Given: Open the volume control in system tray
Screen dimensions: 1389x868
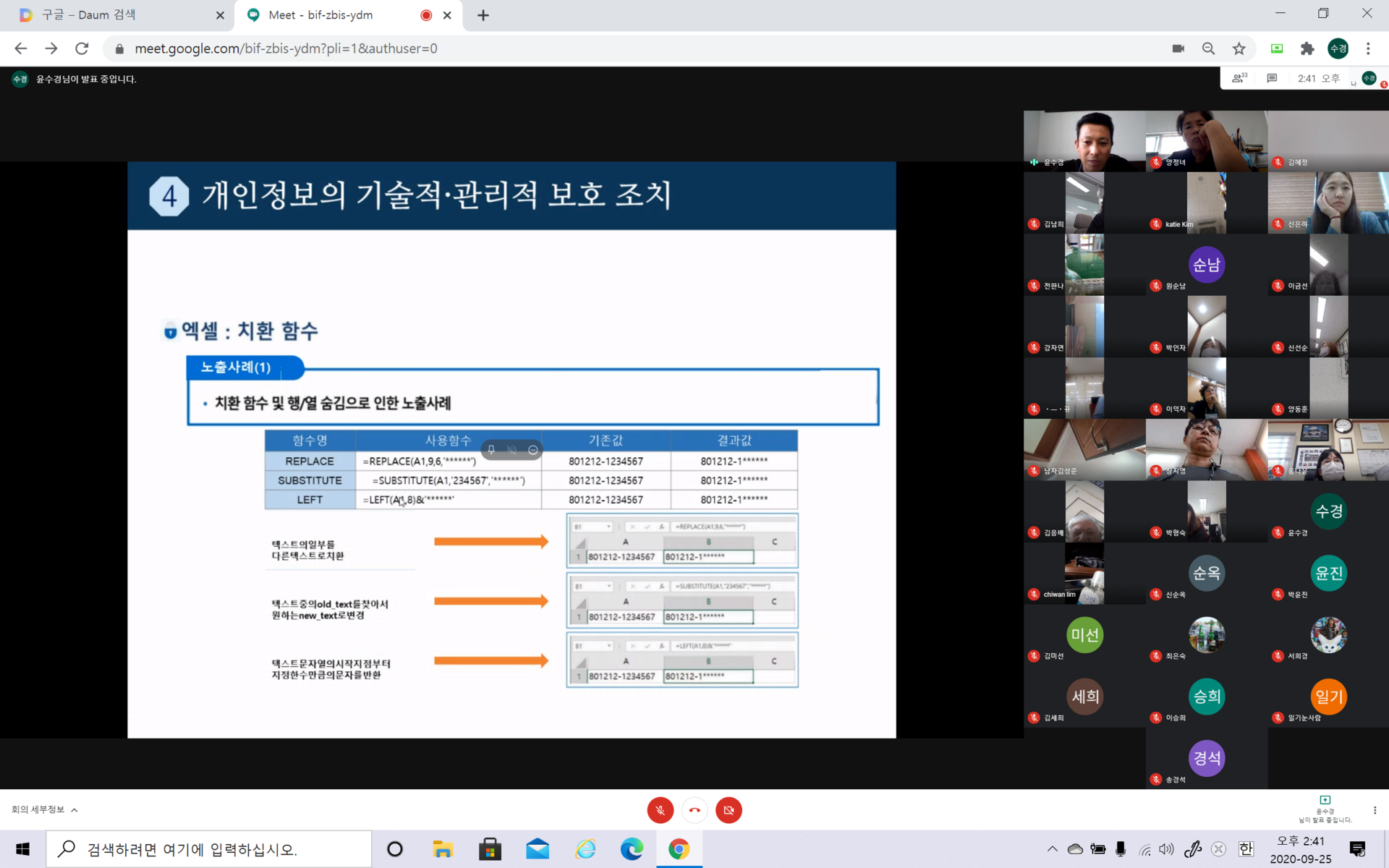Looking at the screenshot, I should (x=1166, y=848).
